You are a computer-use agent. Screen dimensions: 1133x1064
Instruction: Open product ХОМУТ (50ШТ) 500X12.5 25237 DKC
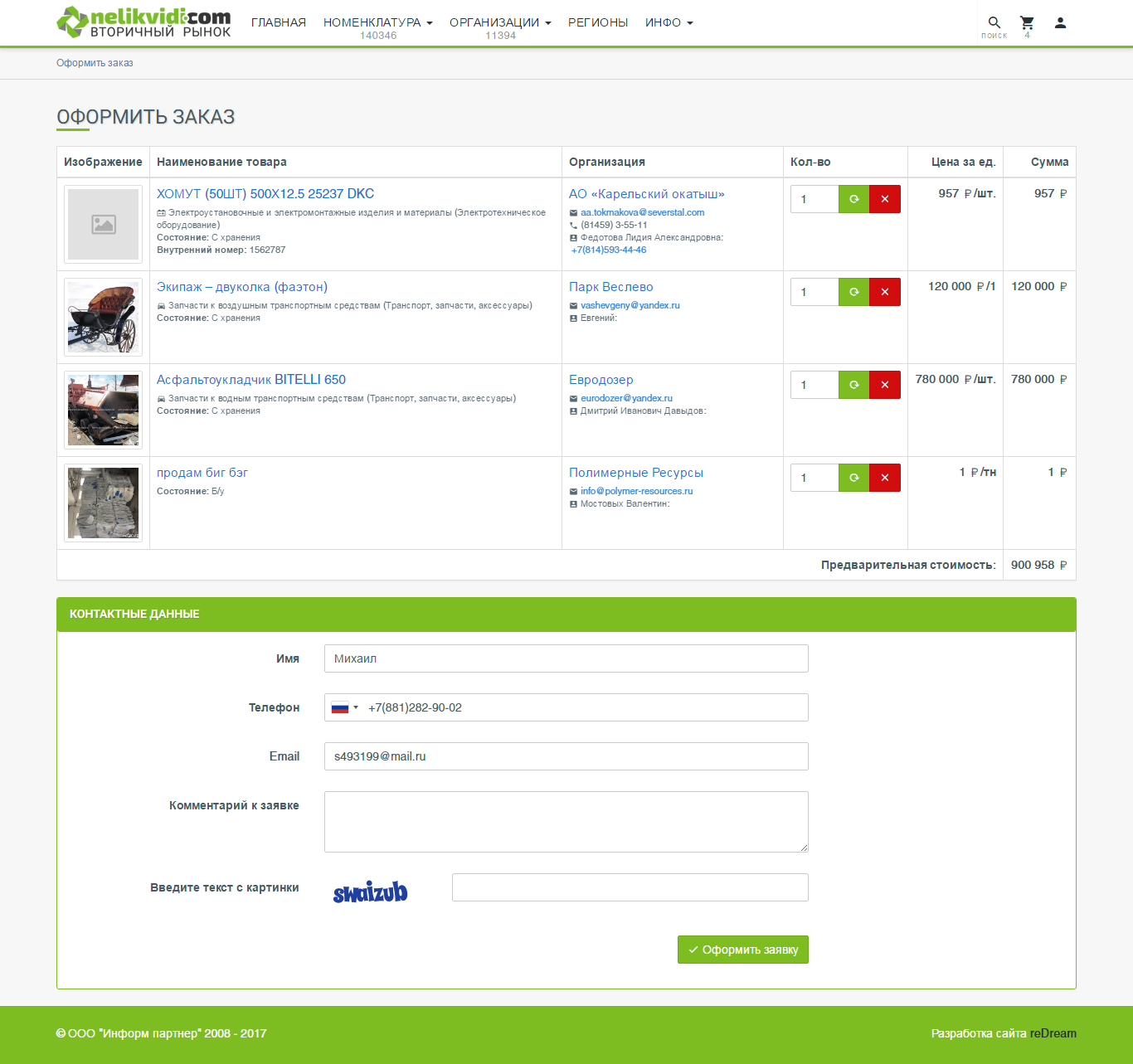pyautogui.click(x=265, y=193)
